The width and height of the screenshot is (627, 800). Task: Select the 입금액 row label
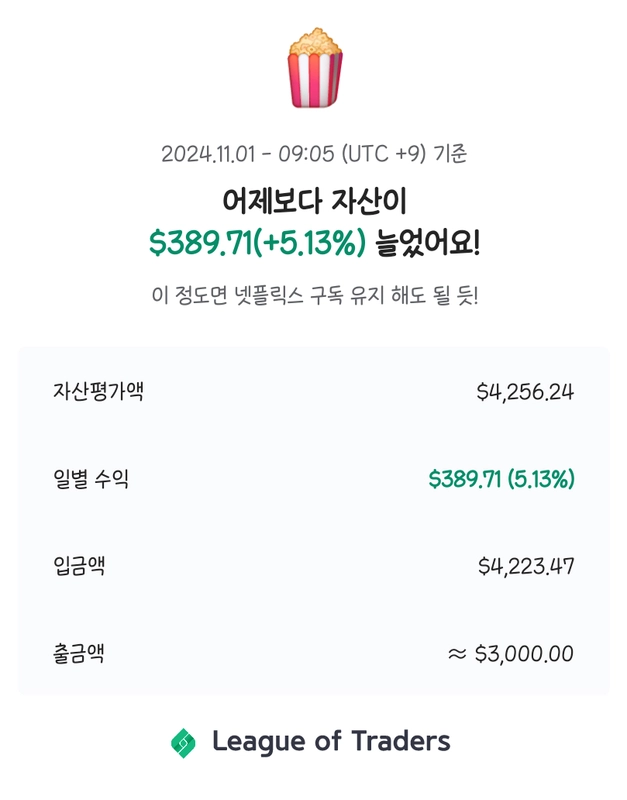(x=79, y=566)
